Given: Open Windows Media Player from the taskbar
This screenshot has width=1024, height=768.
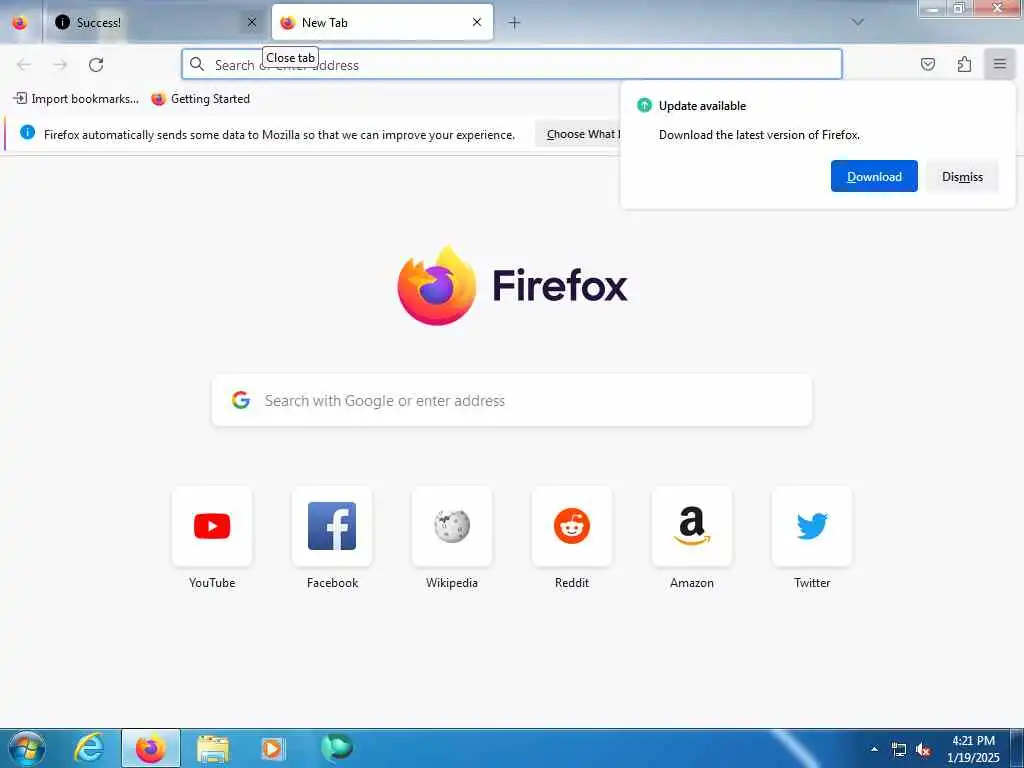Looking at the screenshot, I should click(272, 748).
